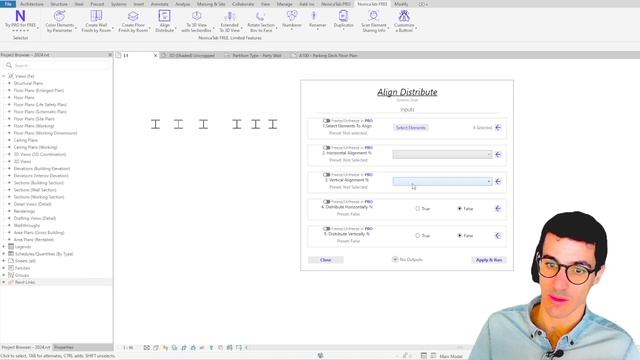640x360 pixels.
Task: Select Ceiling Plans (Working) tree item
Action: (35, 147)
